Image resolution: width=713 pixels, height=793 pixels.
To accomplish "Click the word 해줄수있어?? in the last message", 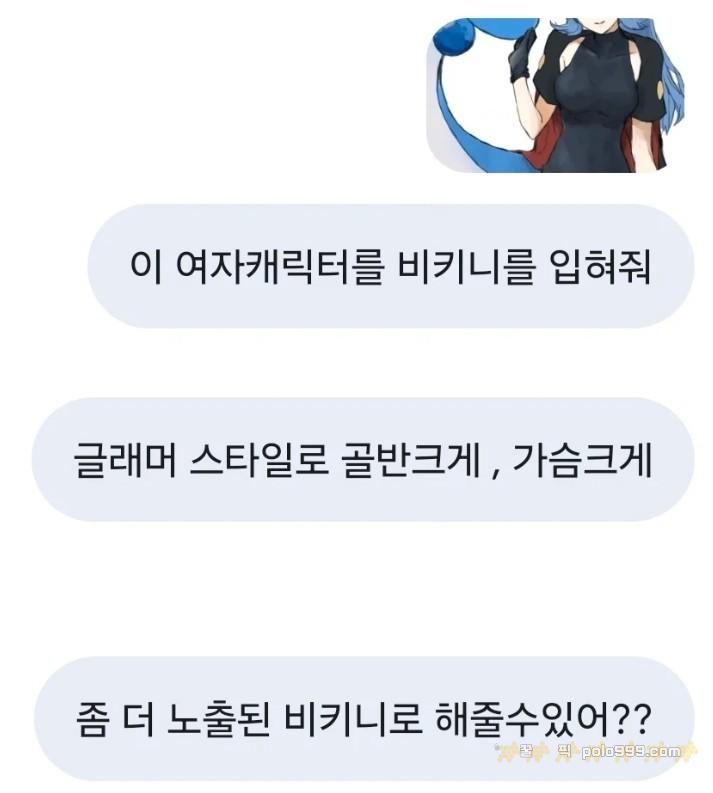I will click(542, 719).
